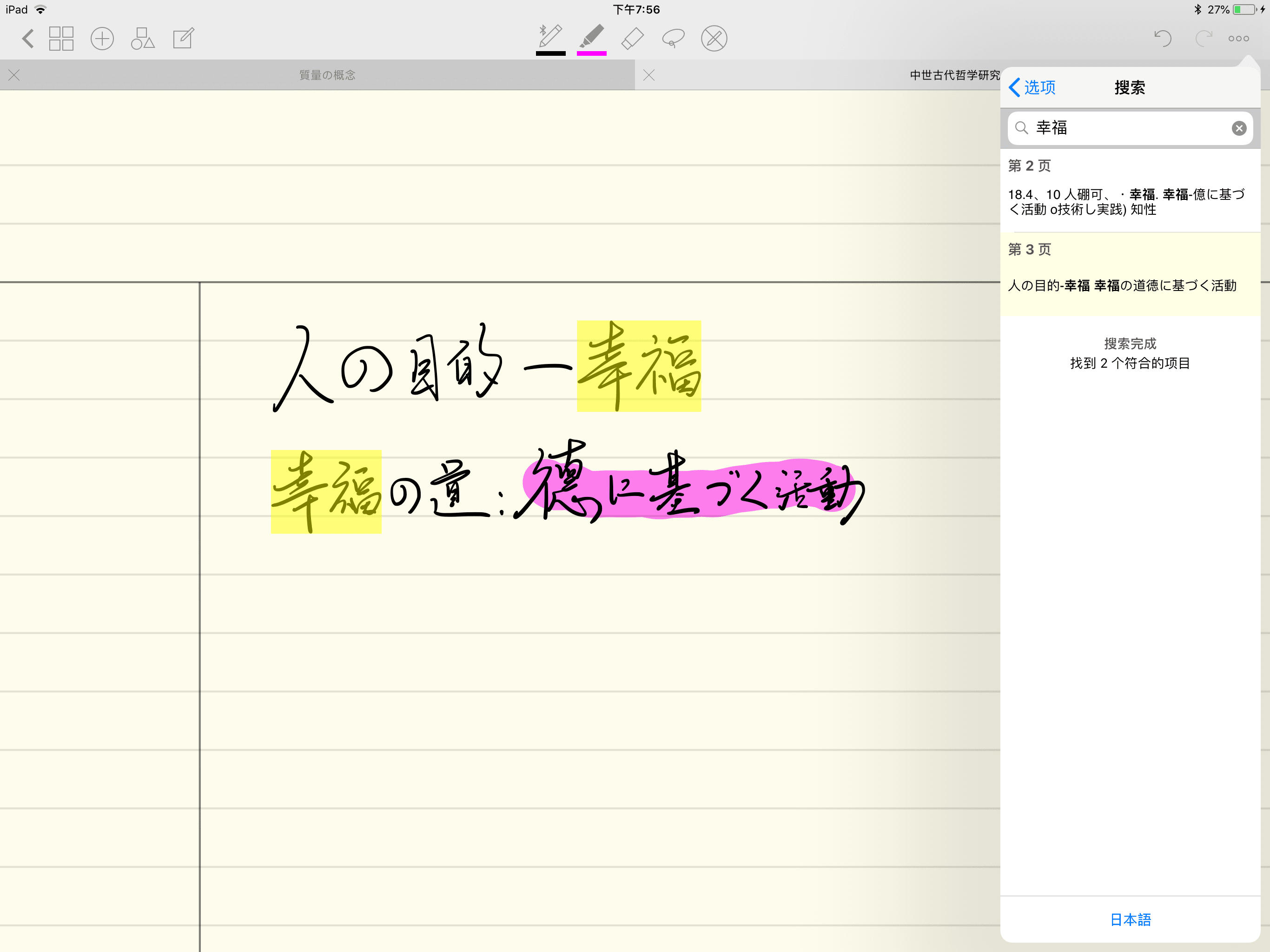Open the shapes tool
This screenshot has width=1270, height=952.
tap(142, 39)
